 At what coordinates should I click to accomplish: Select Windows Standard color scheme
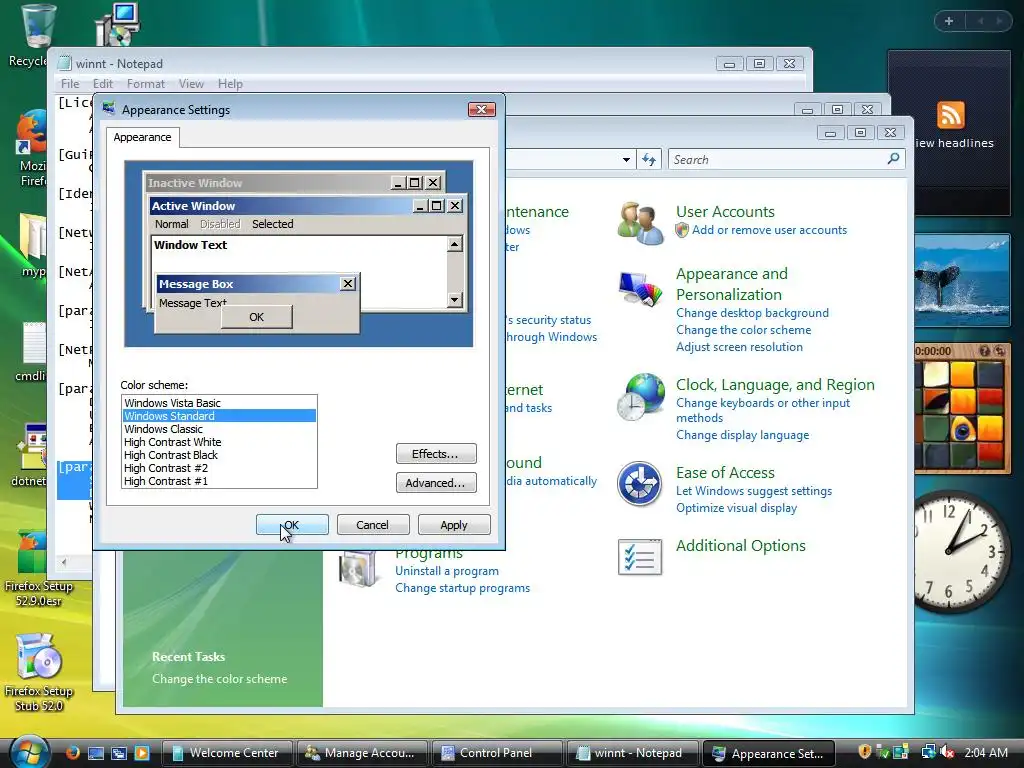tap(219, 416)
